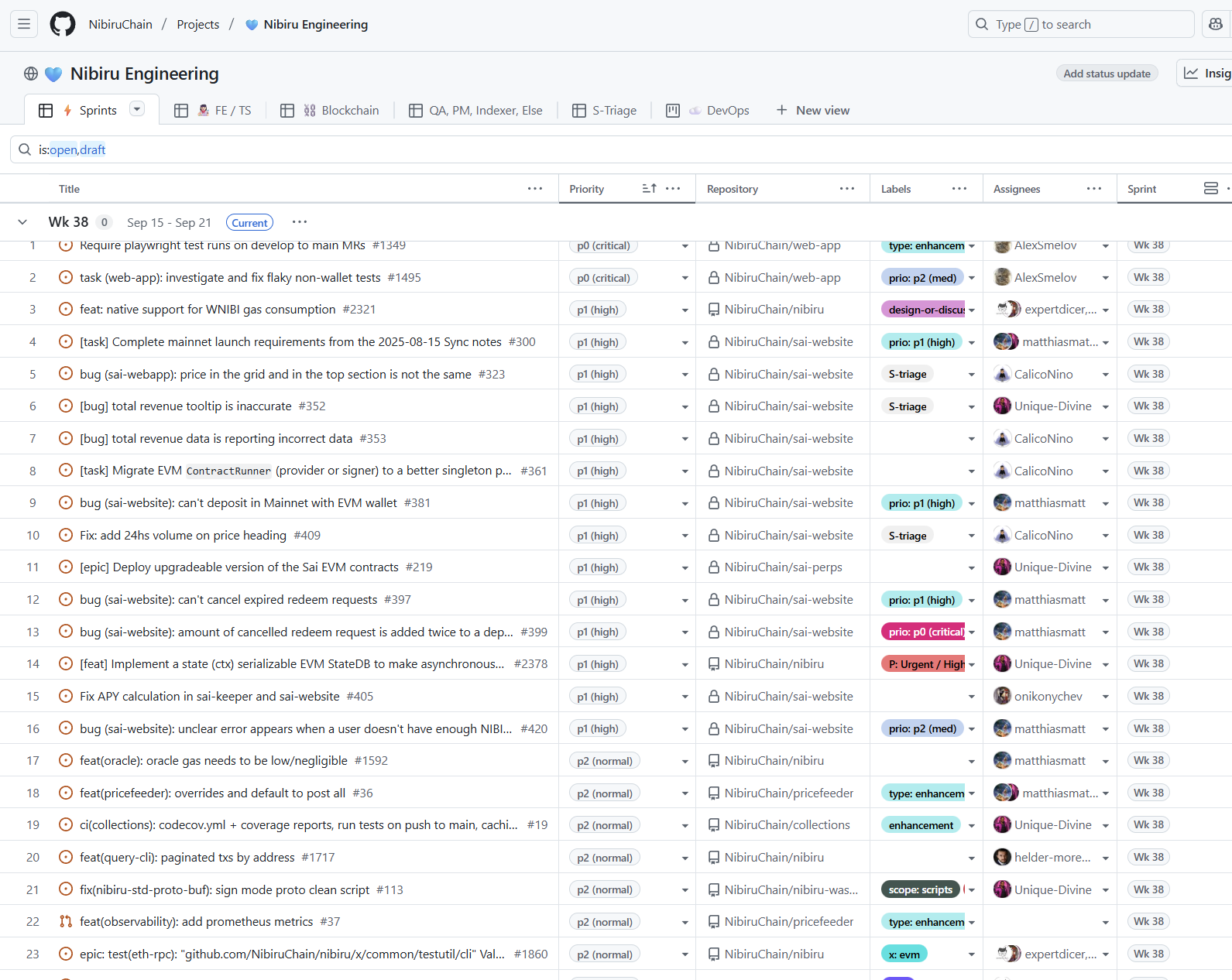Collapse the Wk 38 sprint group
This screenshot has width=1232, height=980.
[22, 222]
